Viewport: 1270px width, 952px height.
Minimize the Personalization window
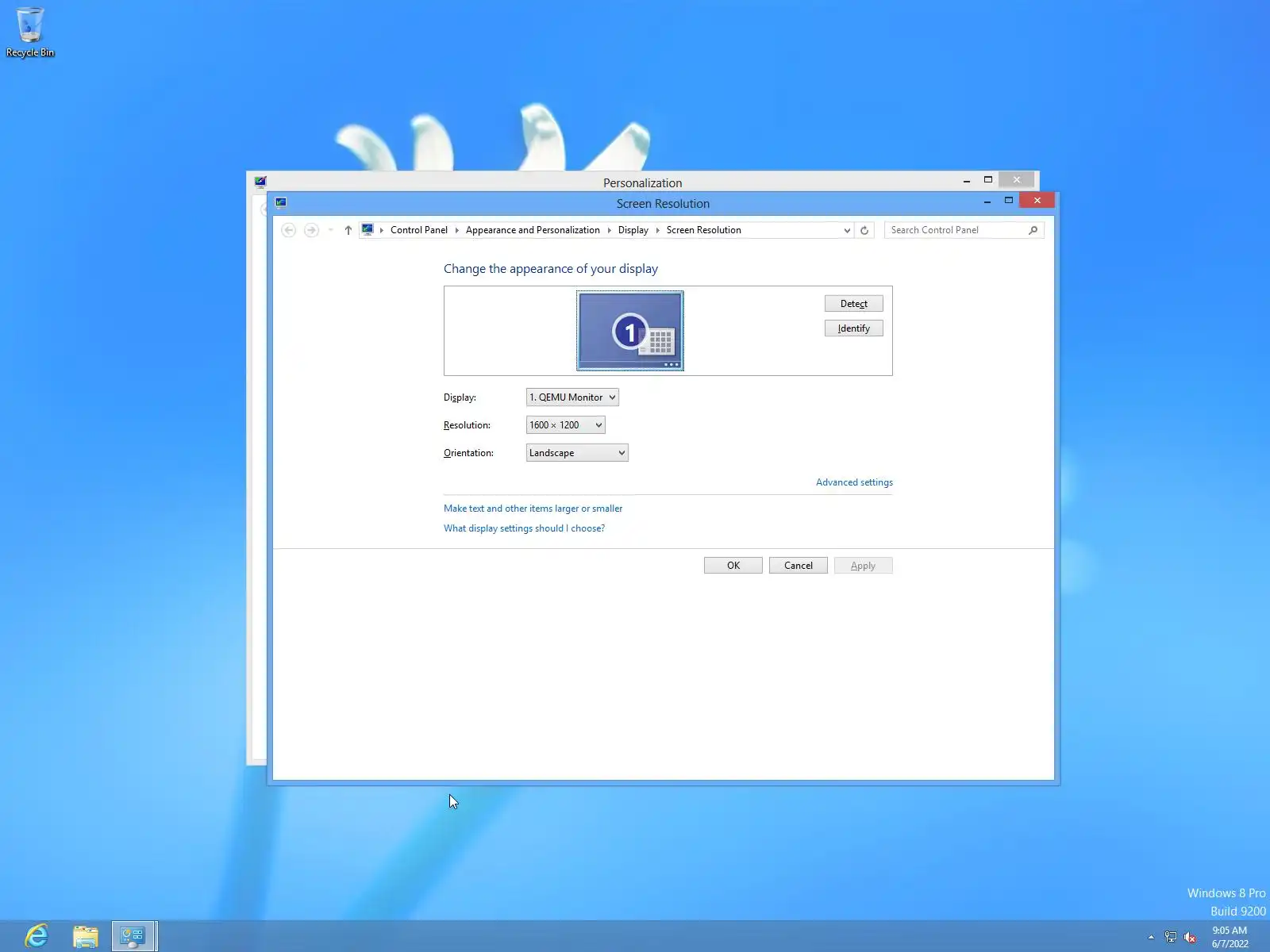click(967, 181)
